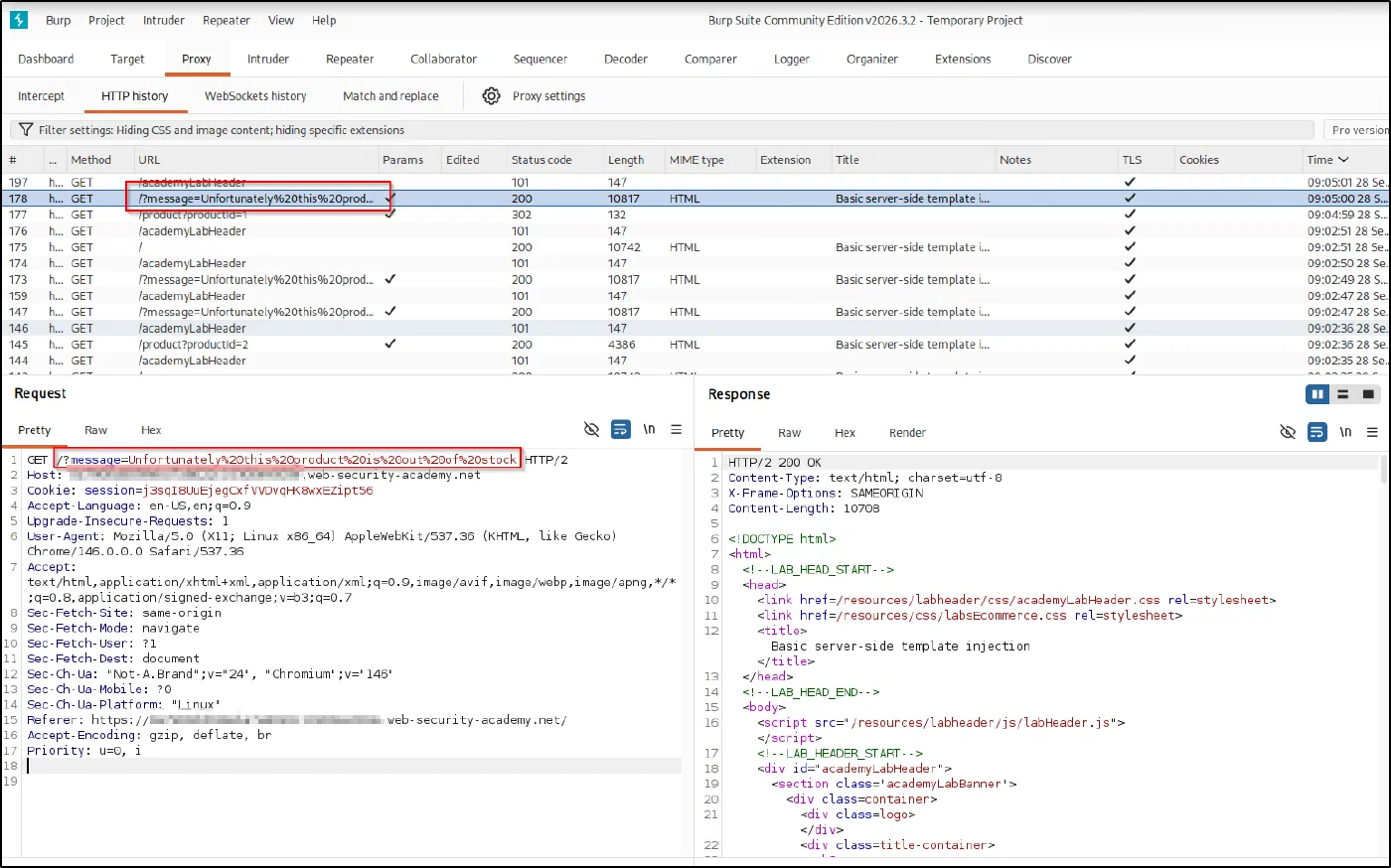Switch to the Dashboard tab

pos(46,60)
